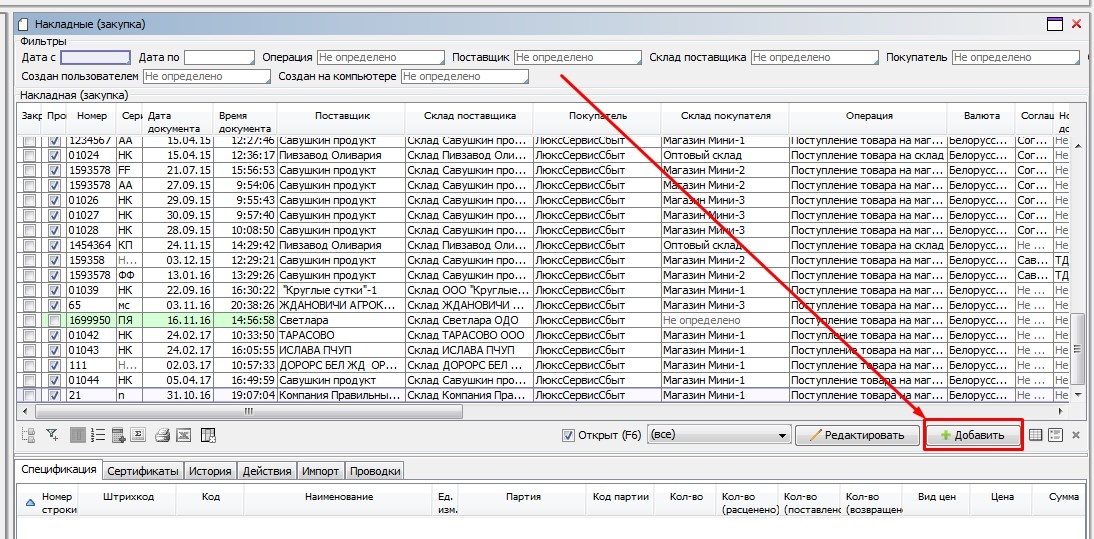Switch to the Сертификаты tab
This screenshot has height=539, width=1094.
pos(143,471)
